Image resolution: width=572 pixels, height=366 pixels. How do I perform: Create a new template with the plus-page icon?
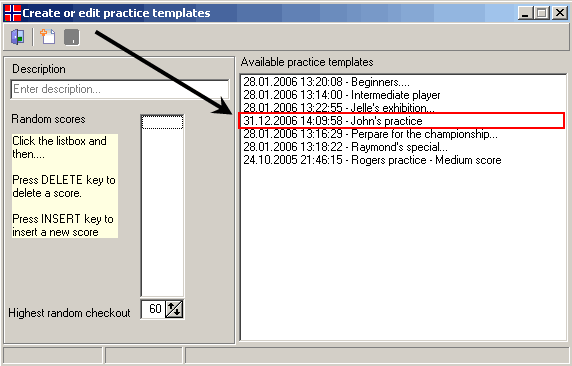click(48, 37)
